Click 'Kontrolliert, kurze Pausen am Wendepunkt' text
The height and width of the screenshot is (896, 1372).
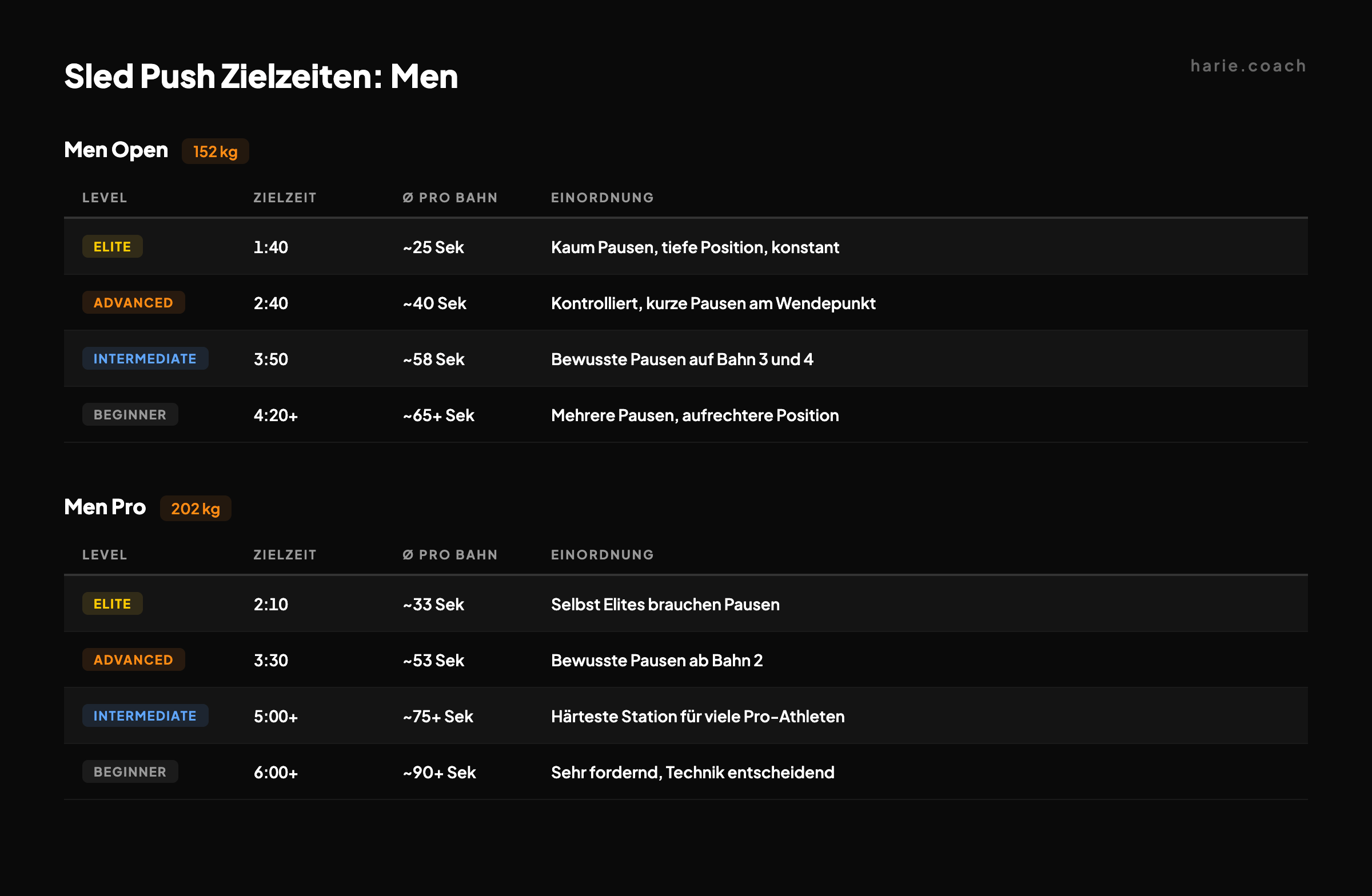click(x=713, y=303)
